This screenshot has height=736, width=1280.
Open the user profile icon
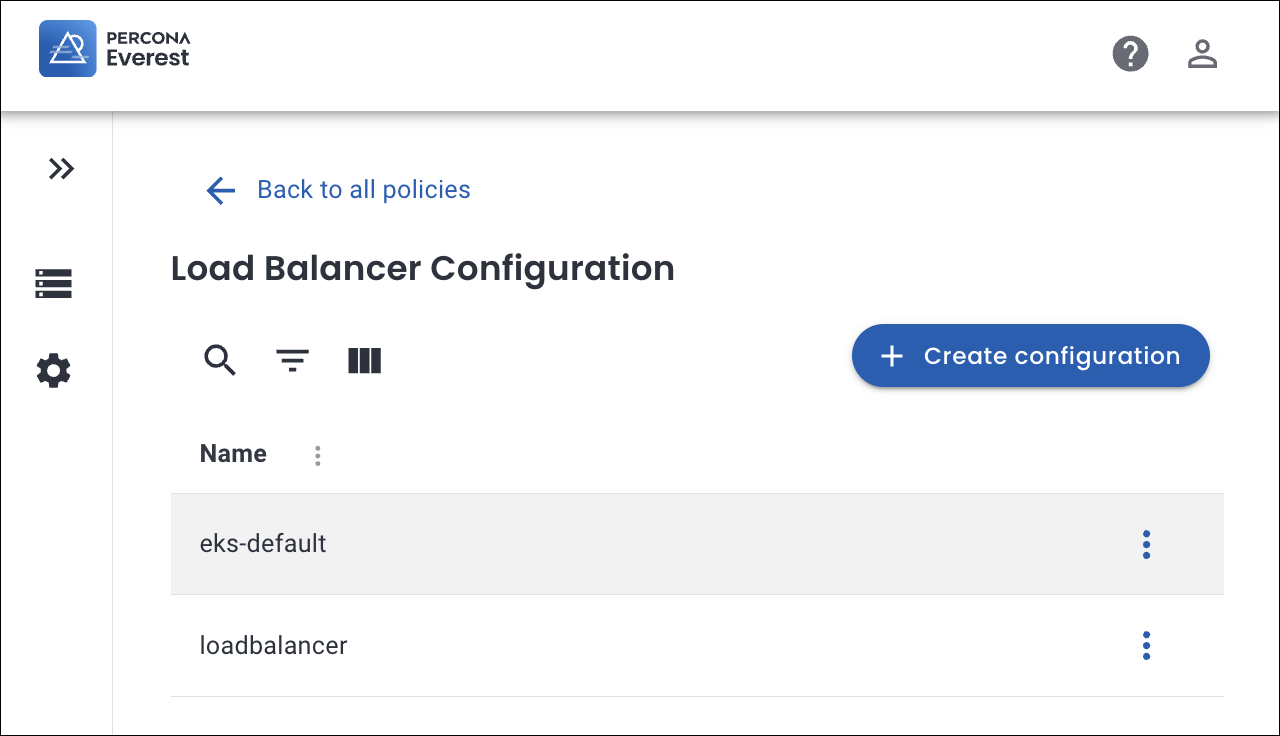point(1201,53)
